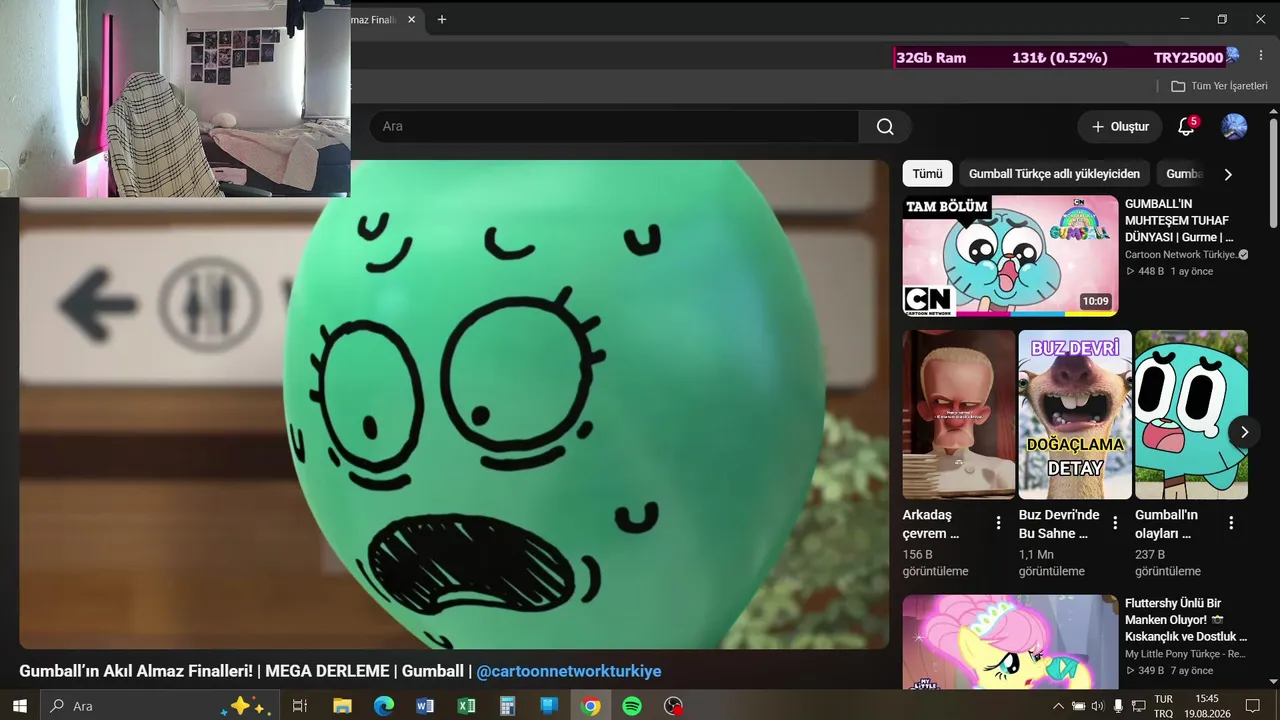Launch Microsoft Excel from the taskbar
The image size is (1280, 720).
click(466, 706)
